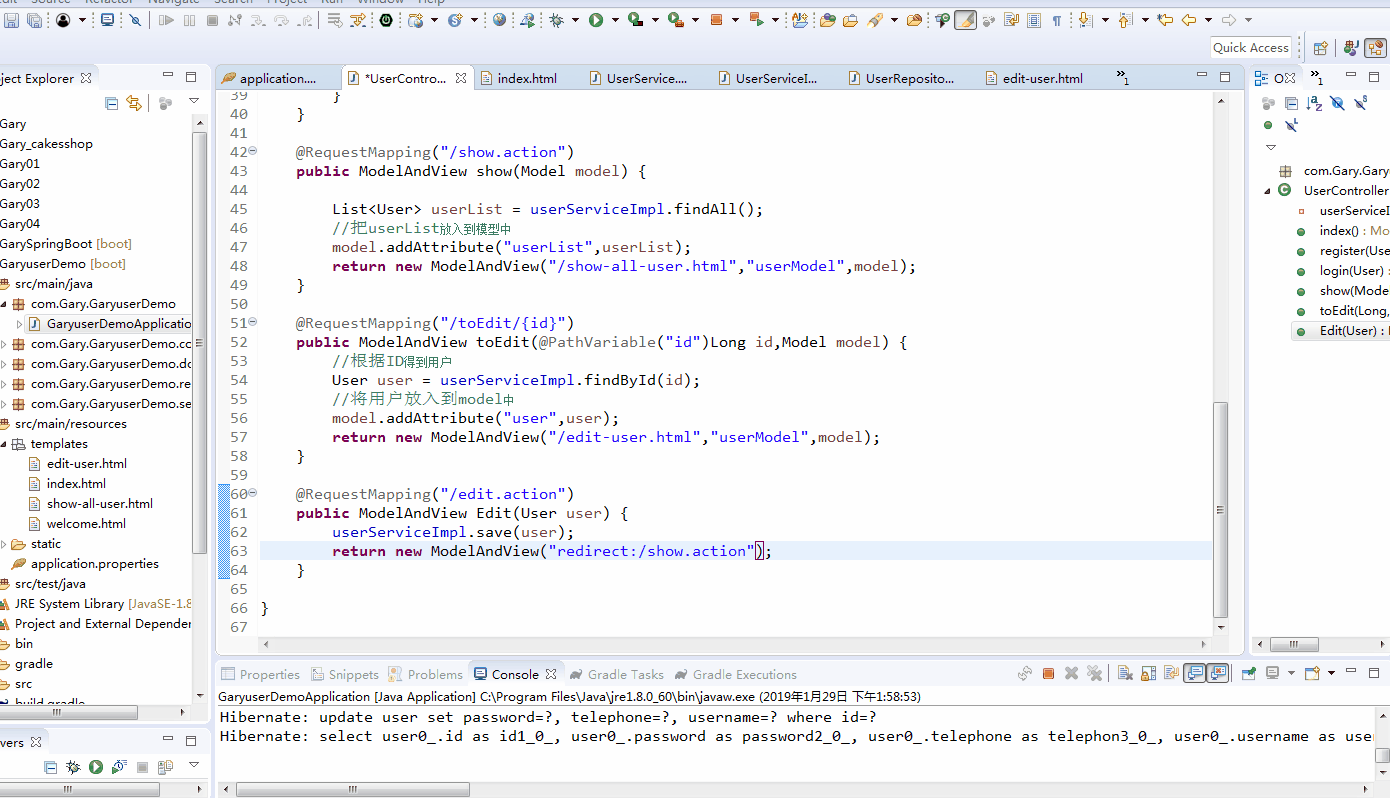Switch to the application properties editor tab
The width and height of the screenshot is (1390, 798).
[269, 78]
